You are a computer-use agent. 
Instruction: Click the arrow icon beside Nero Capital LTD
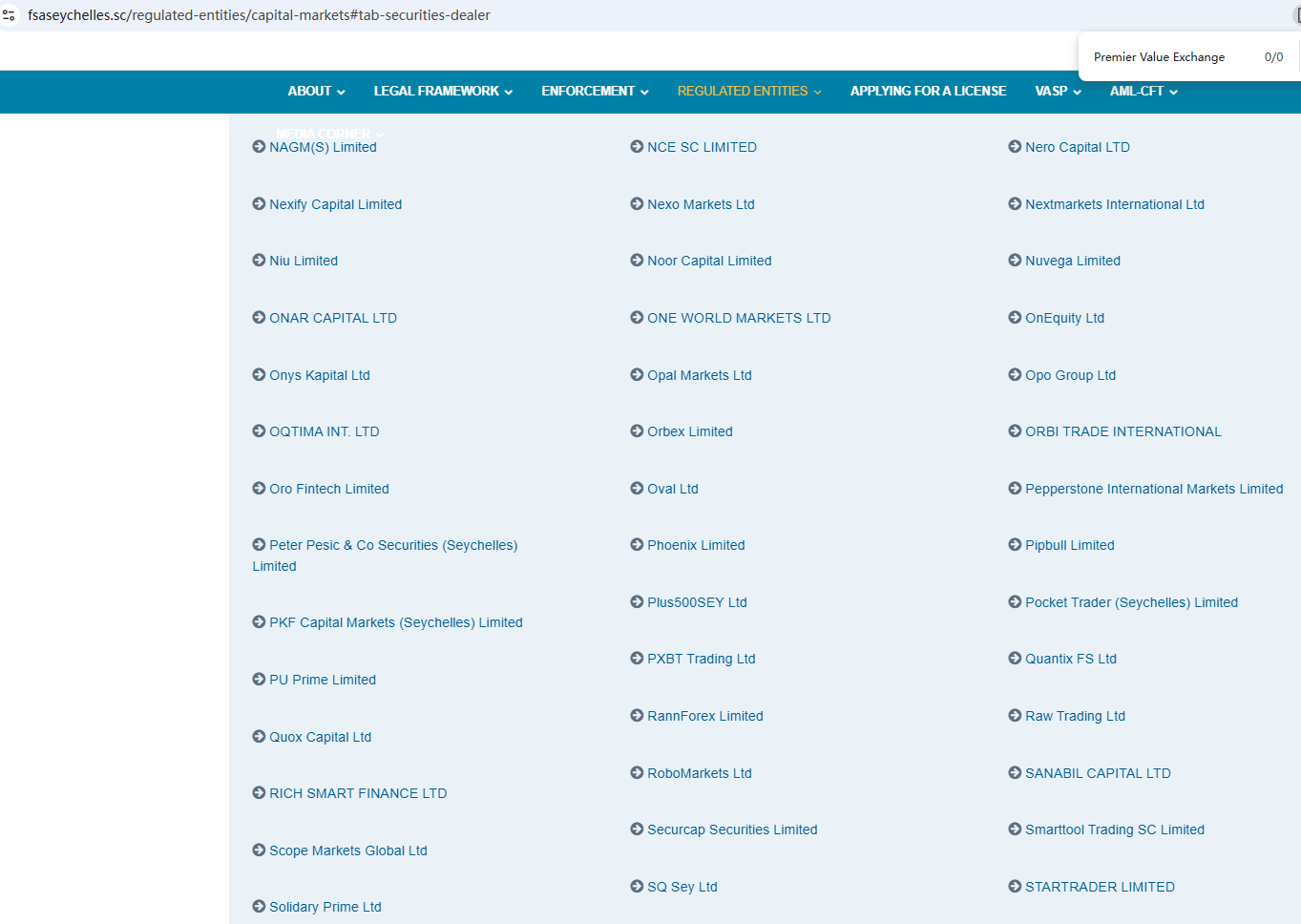(x=1015, y=146)
